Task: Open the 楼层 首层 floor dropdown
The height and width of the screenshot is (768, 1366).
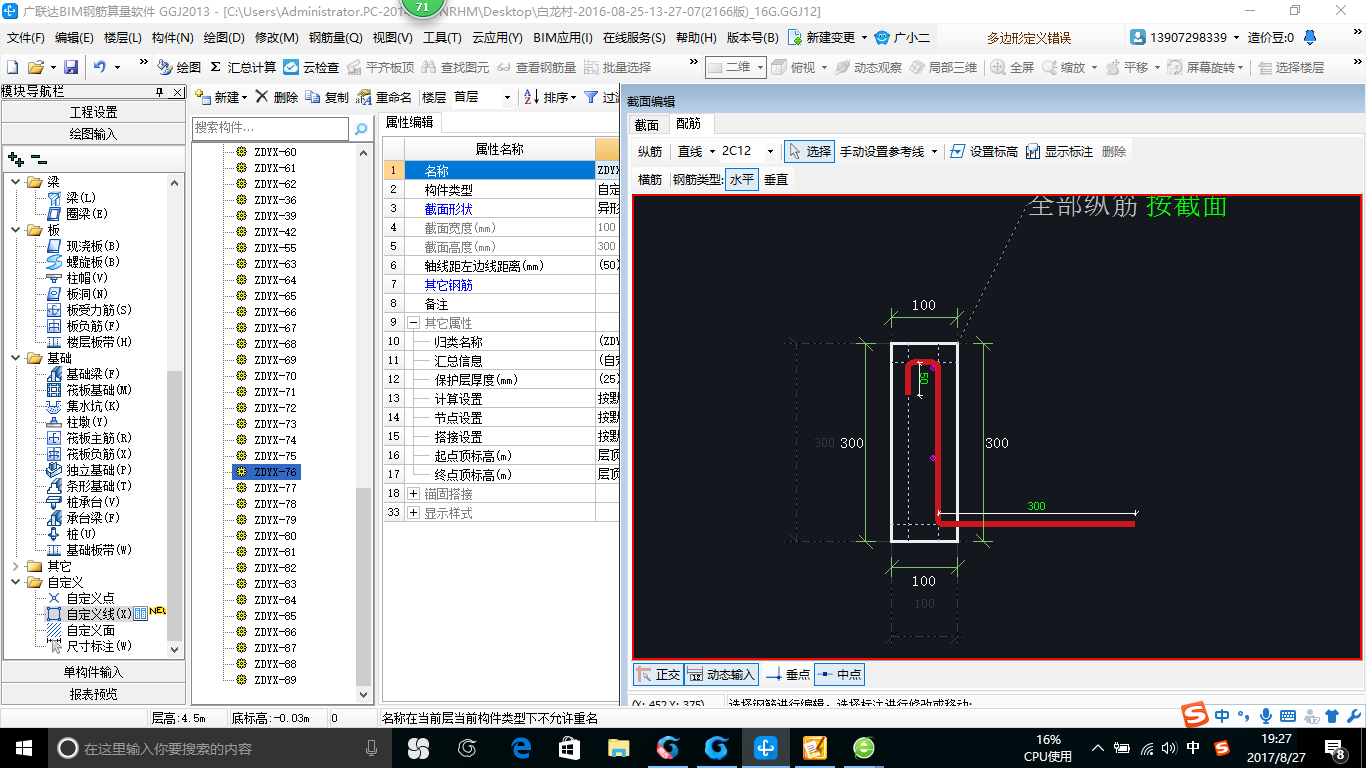Action: click(507, 97)
